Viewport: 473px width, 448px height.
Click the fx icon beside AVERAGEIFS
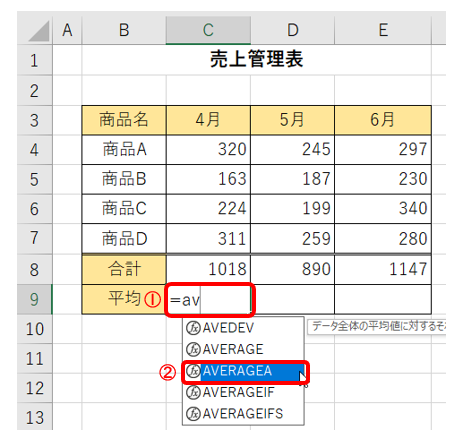[x=193, y=414]
